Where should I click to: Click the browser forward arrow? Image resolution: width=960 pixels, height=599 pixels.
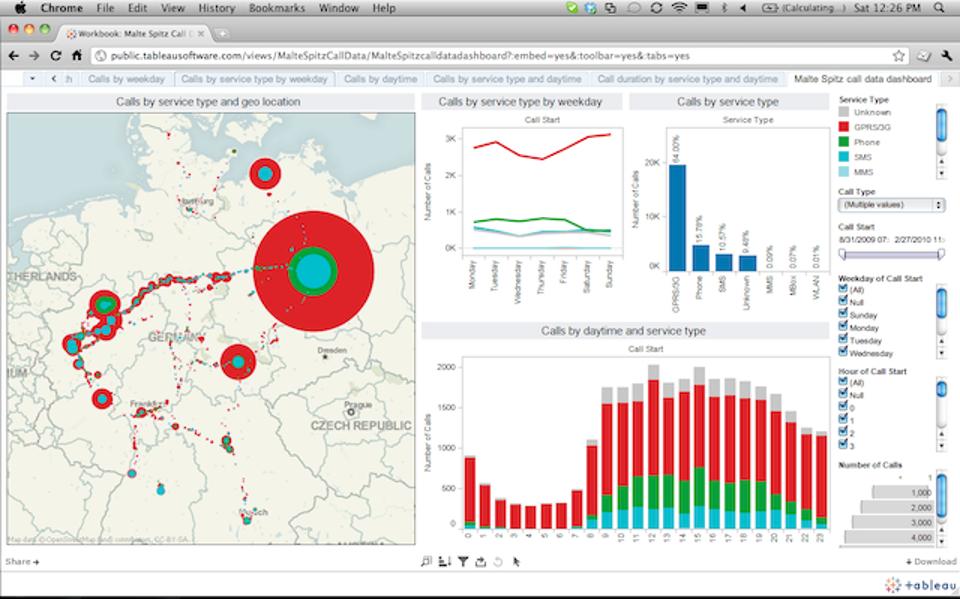point(34,56)
